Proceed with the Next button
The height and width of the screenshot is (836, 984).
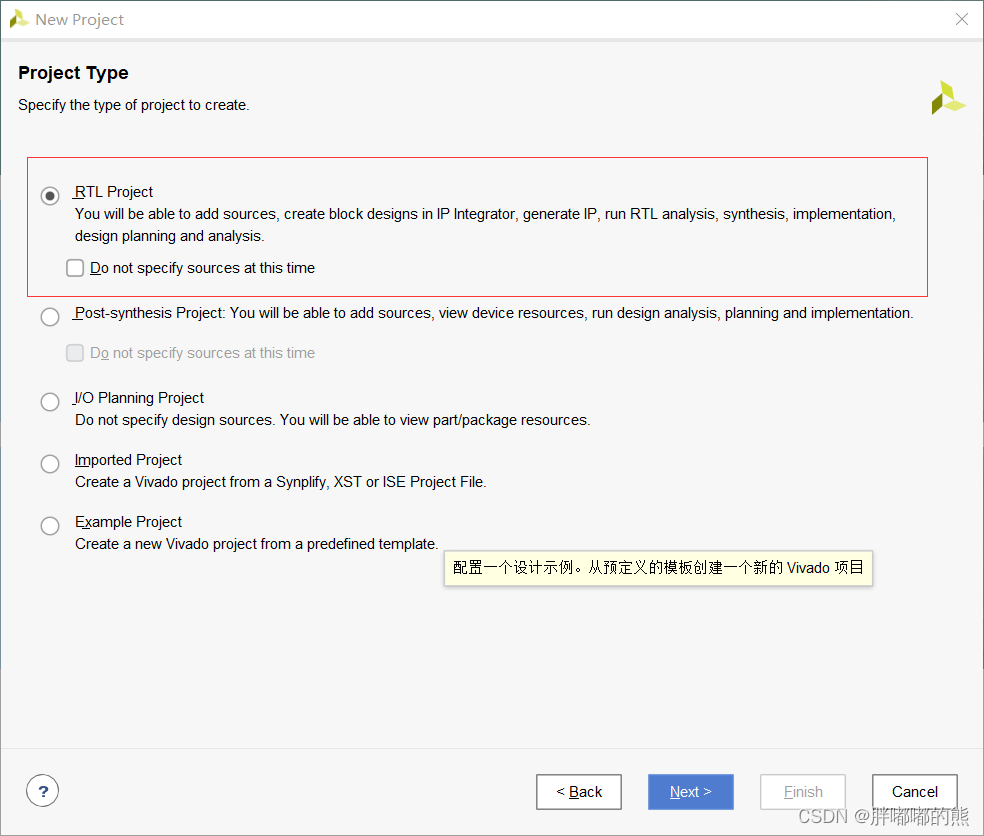(x=690, y=792)
